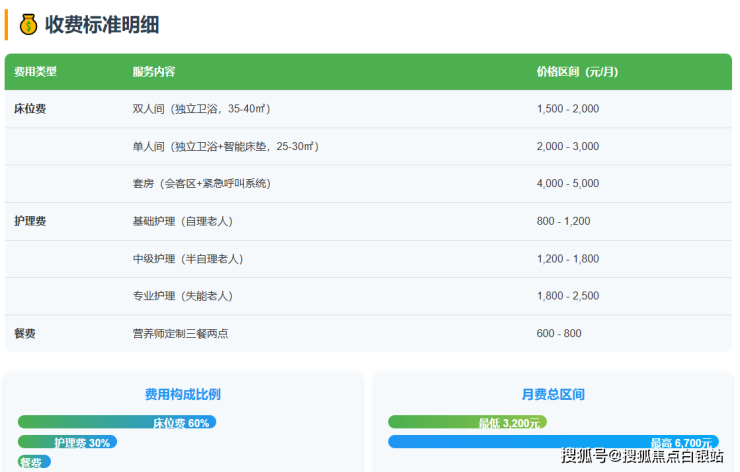The width and height of the screenshot is (740, 472).
Task: Click the 月费总区间 card title
Action: click(553, 394)
